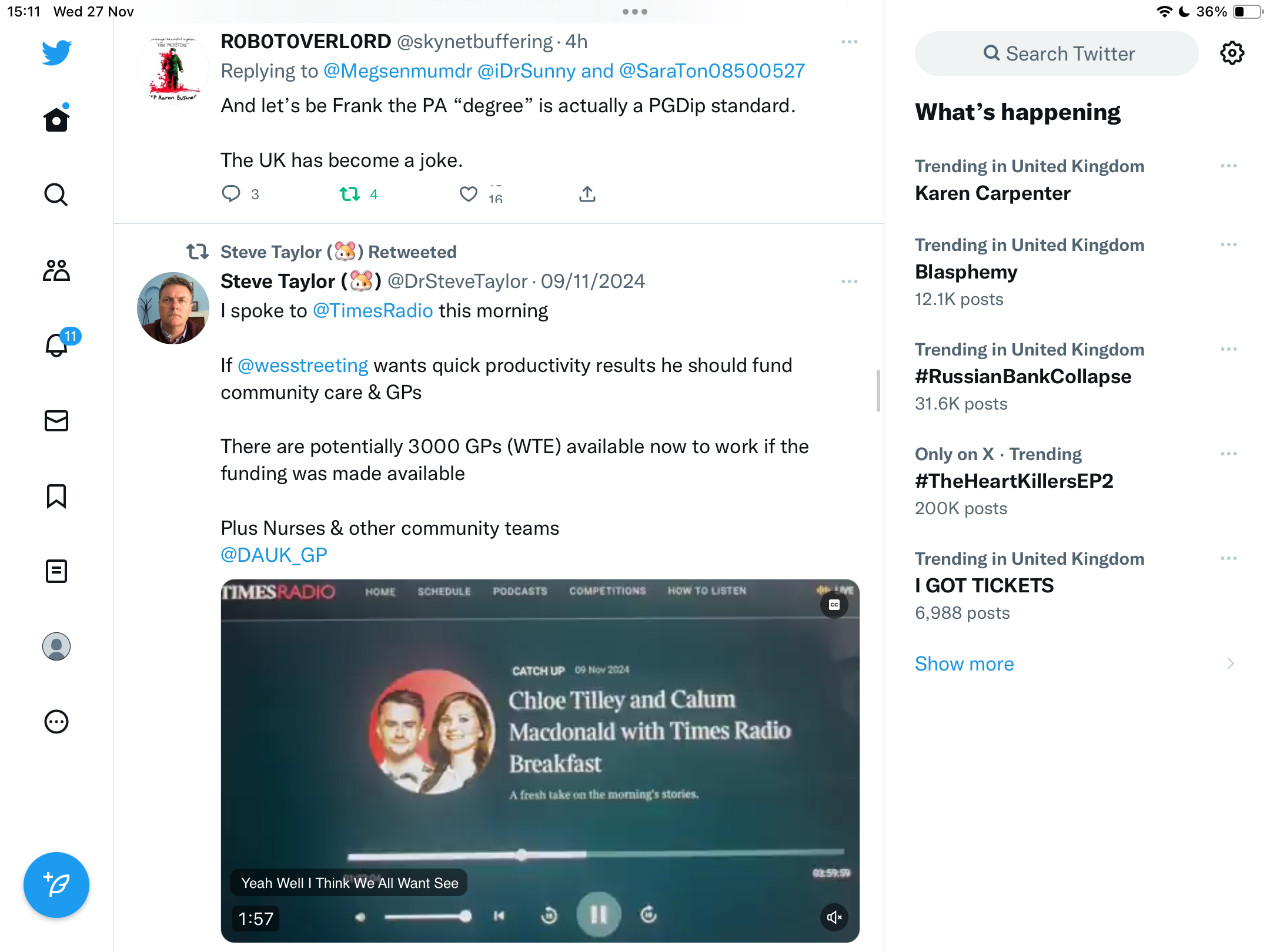Go to the Home timeline icon

pyautogui.click(x=56, y=119)
